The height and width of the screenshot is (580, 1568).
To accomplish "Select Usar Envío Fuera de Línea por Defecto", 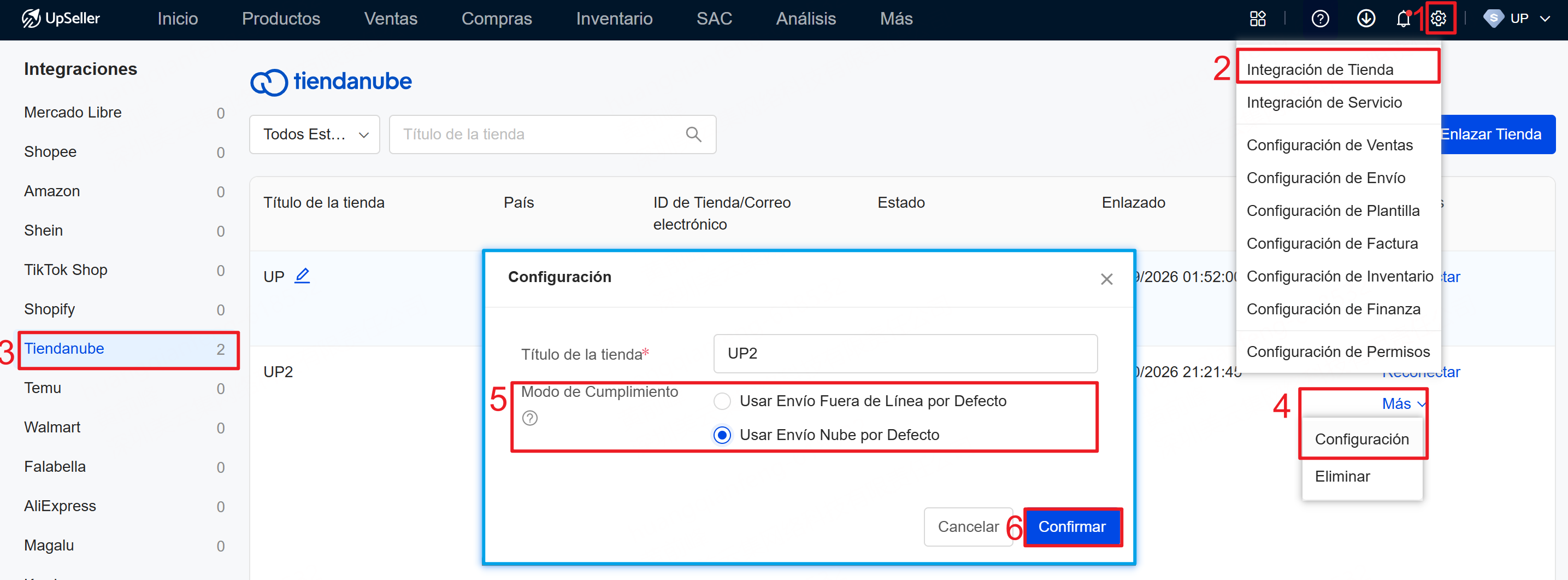I will [x=722, y=401].
